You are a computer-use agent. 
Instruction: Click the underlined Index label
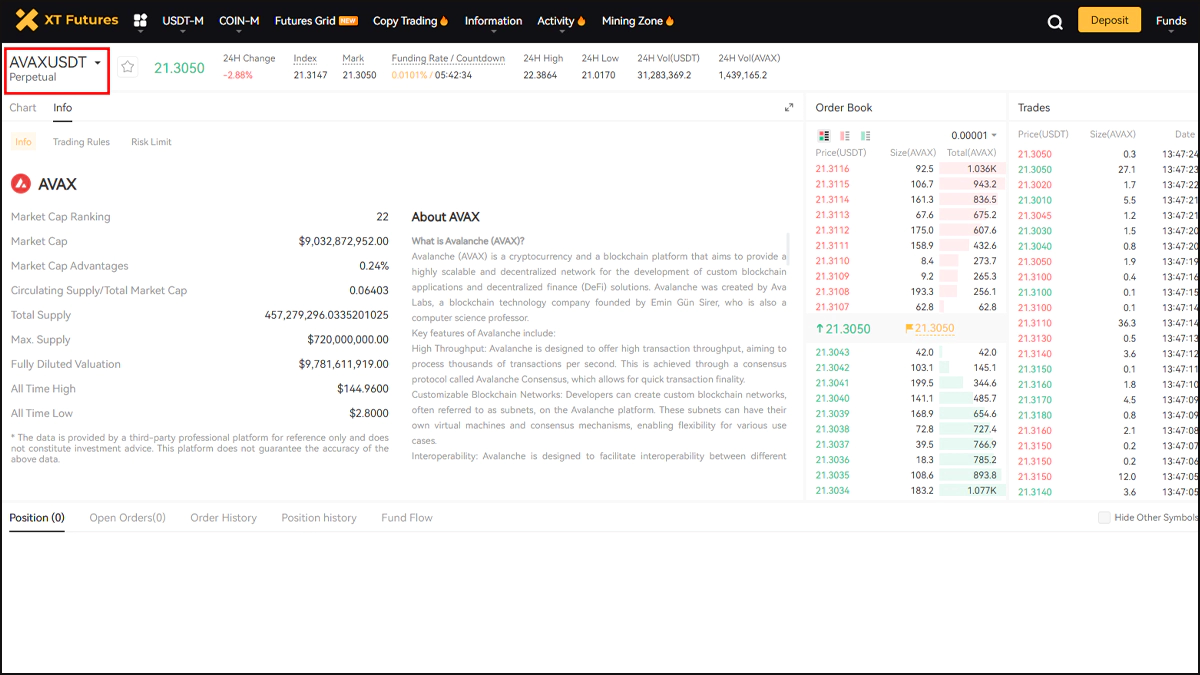305,59
